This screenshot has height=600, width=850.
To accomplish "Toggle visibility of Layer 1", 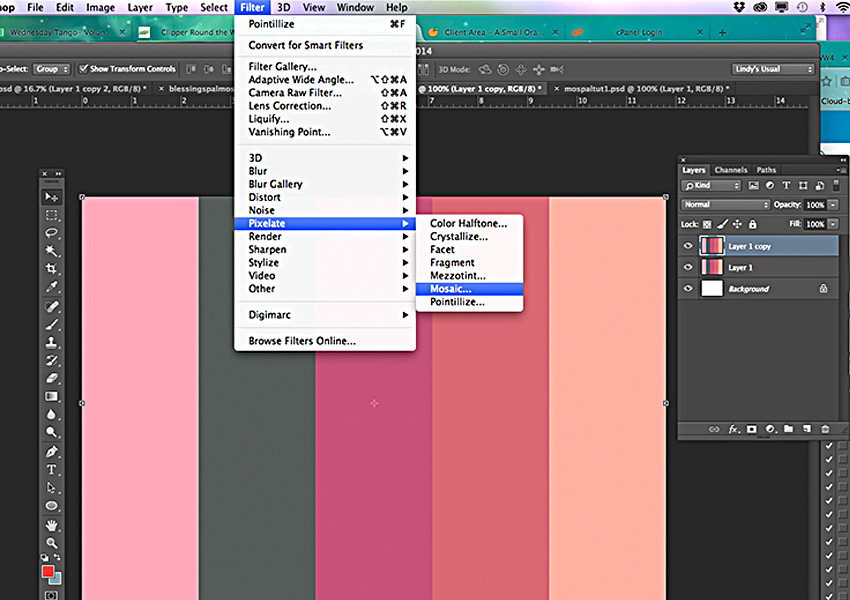I will (x=687, y=267).
